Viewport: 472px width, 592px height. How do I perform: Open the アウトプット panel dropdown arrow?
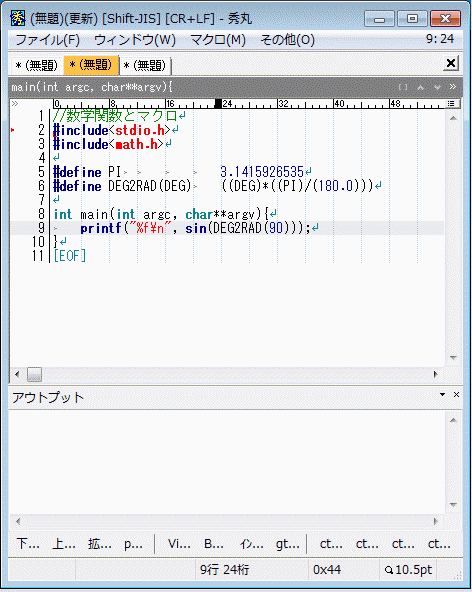click(x=442, y=395)
